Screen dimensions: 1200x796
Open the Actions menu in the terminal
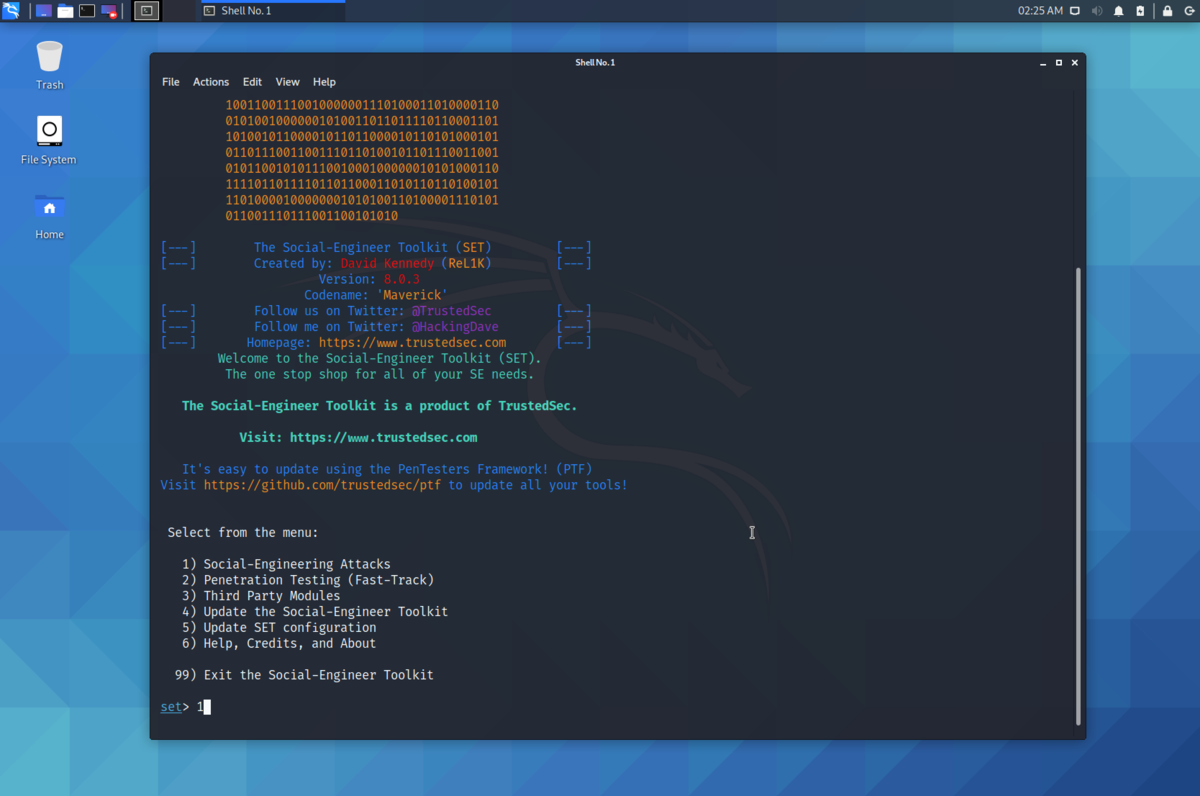(x=211, y=82)
